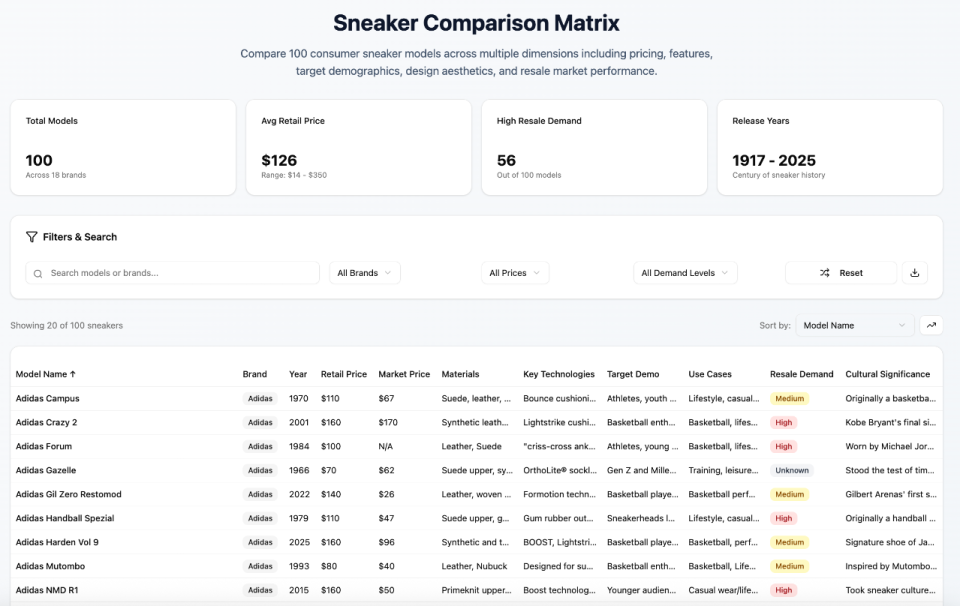Click the Unknown badge in Adidas Gazelle row

click(792, 470)
